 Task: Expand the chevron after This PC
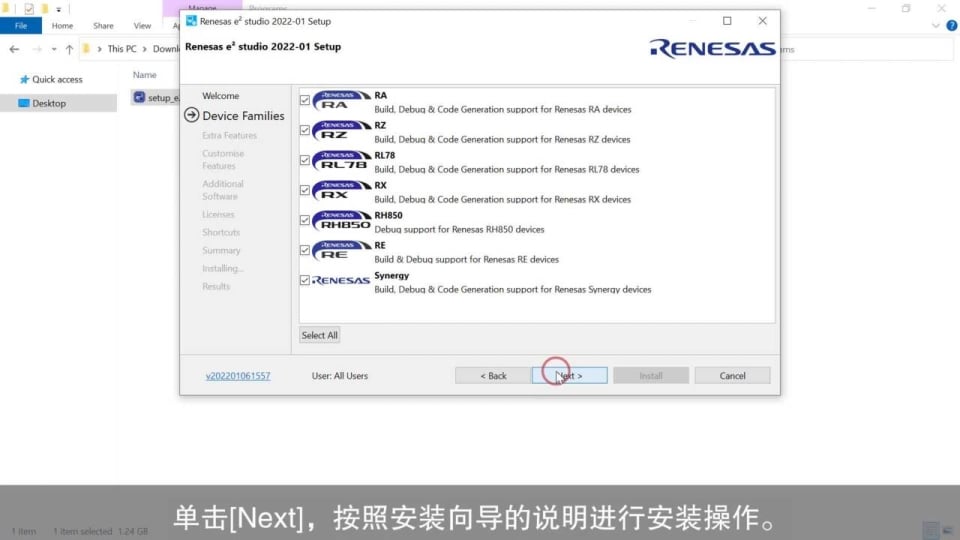tap(144, 49)
